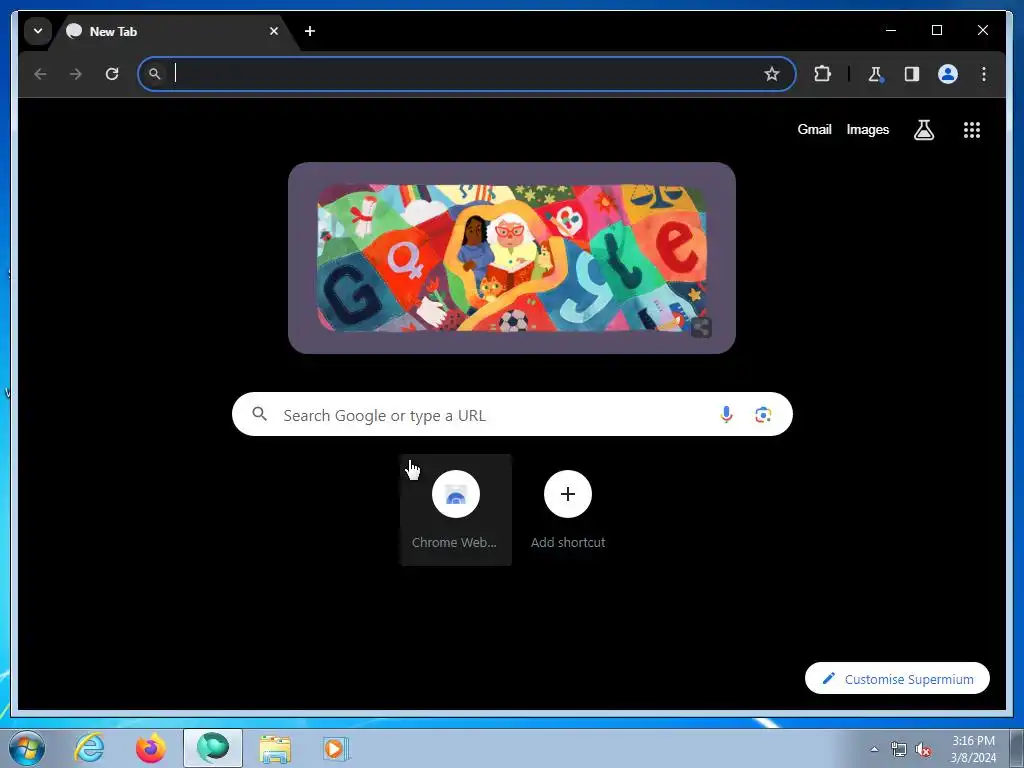Click the Search Google or type a URL box
1024x768 pixels.
(x=512, y=414)
